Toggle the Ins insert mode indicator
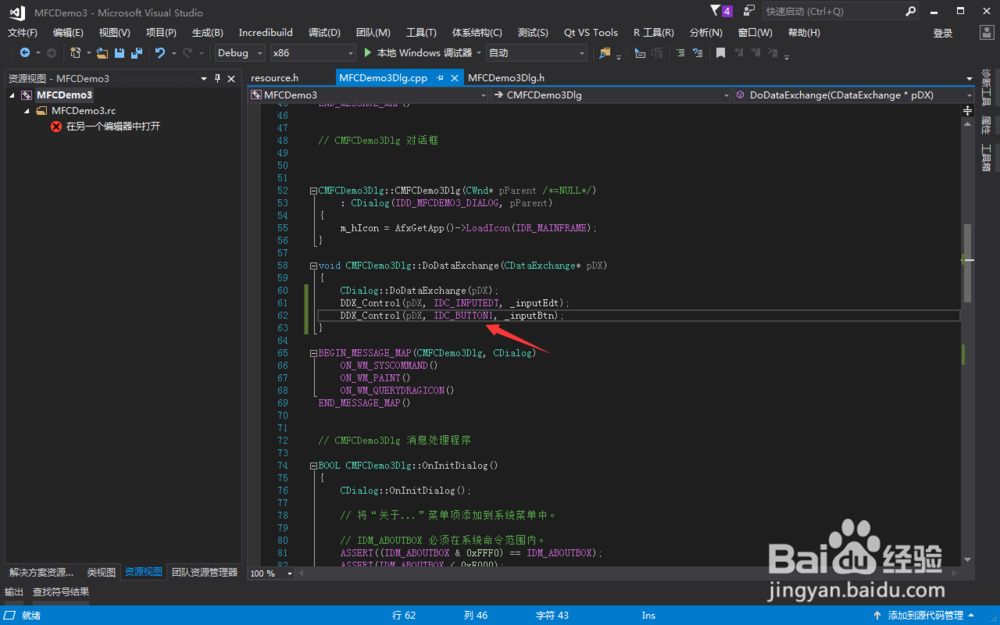This screenshot has height=625, width=1000. tap(649, 615)
